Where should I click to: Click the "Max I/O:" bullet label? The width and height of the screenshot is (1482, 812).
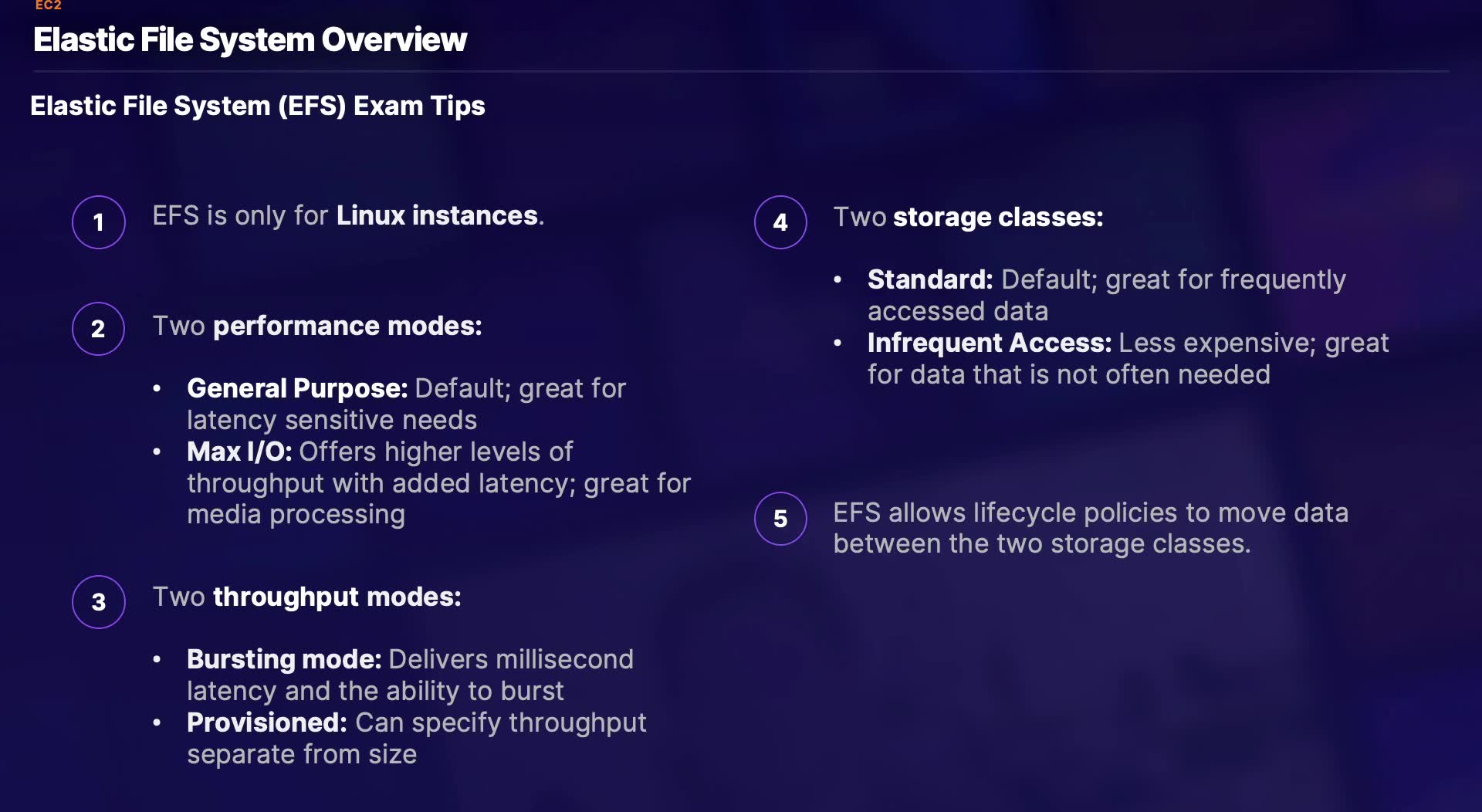coord(239,452)
